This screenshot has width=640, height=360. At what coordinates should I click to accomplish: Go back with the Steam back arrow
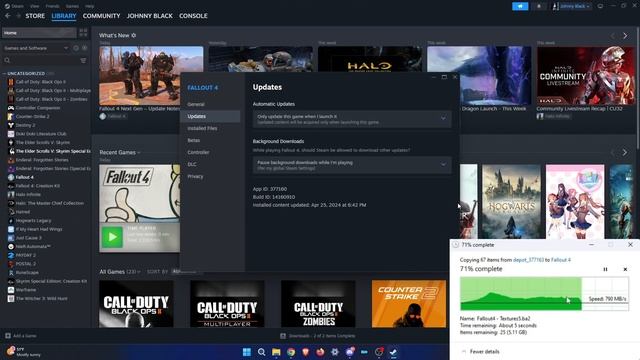(8, 16)
